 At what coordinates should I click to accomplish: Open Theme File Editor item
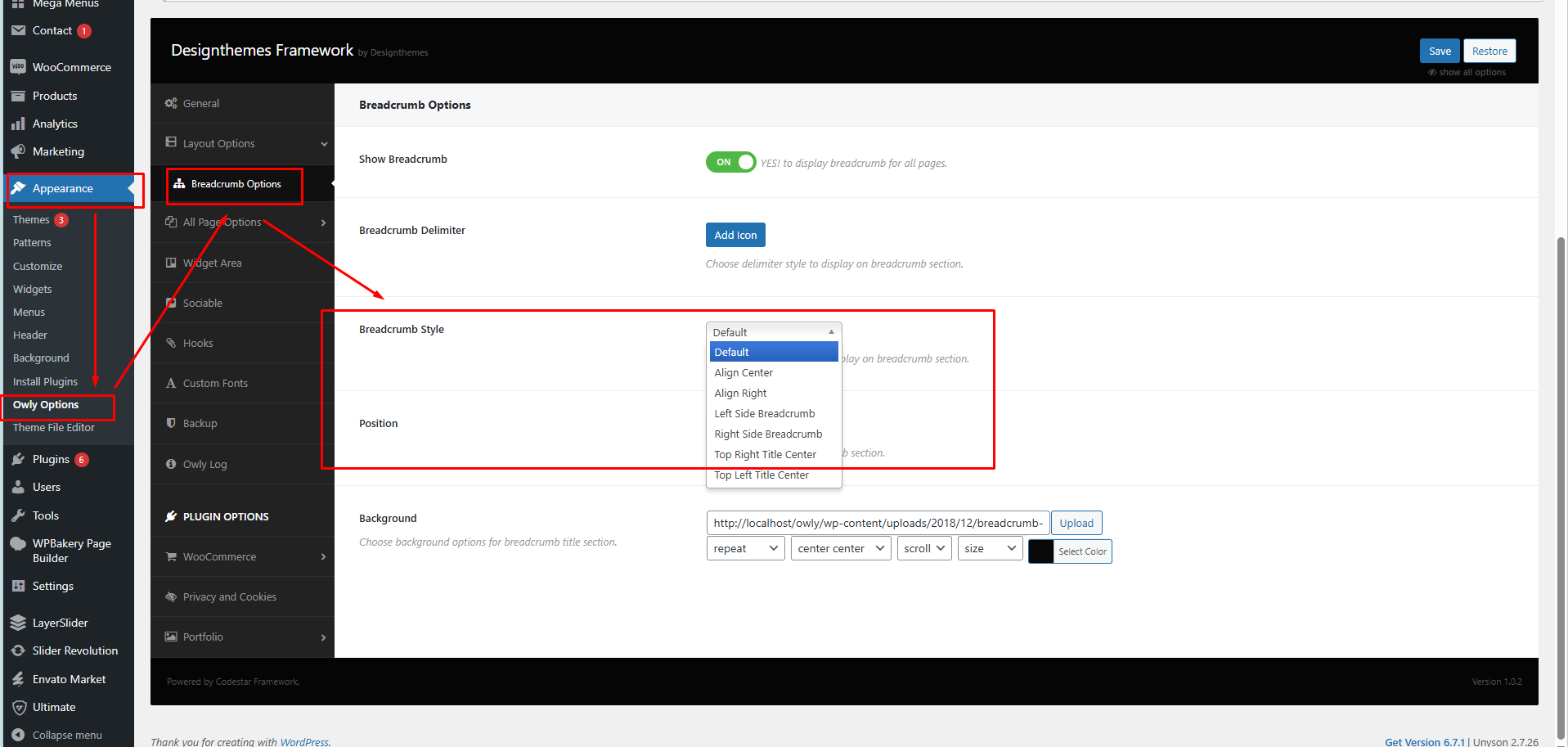(x=53, y=427)
